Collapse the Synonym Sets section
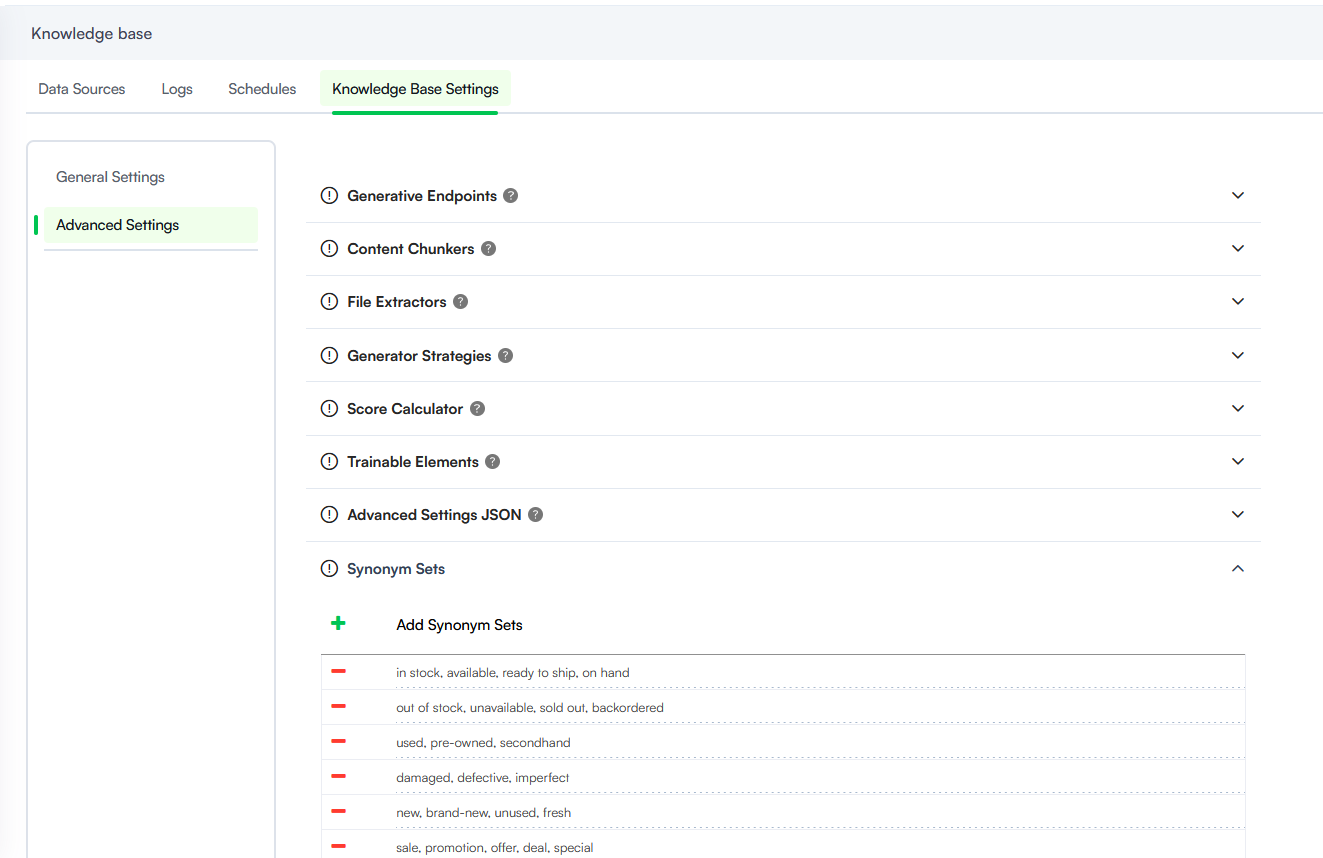The image size is (1323, 858). point(1237,569)
